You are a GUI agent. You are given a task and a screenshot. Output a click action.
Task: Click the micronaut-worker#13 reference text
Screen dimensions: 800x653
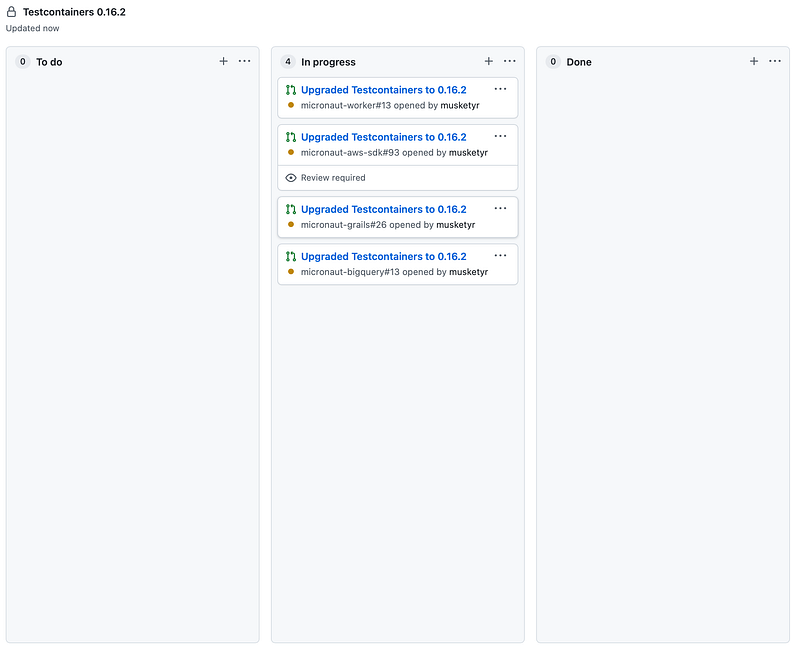[x=346, y=106]
